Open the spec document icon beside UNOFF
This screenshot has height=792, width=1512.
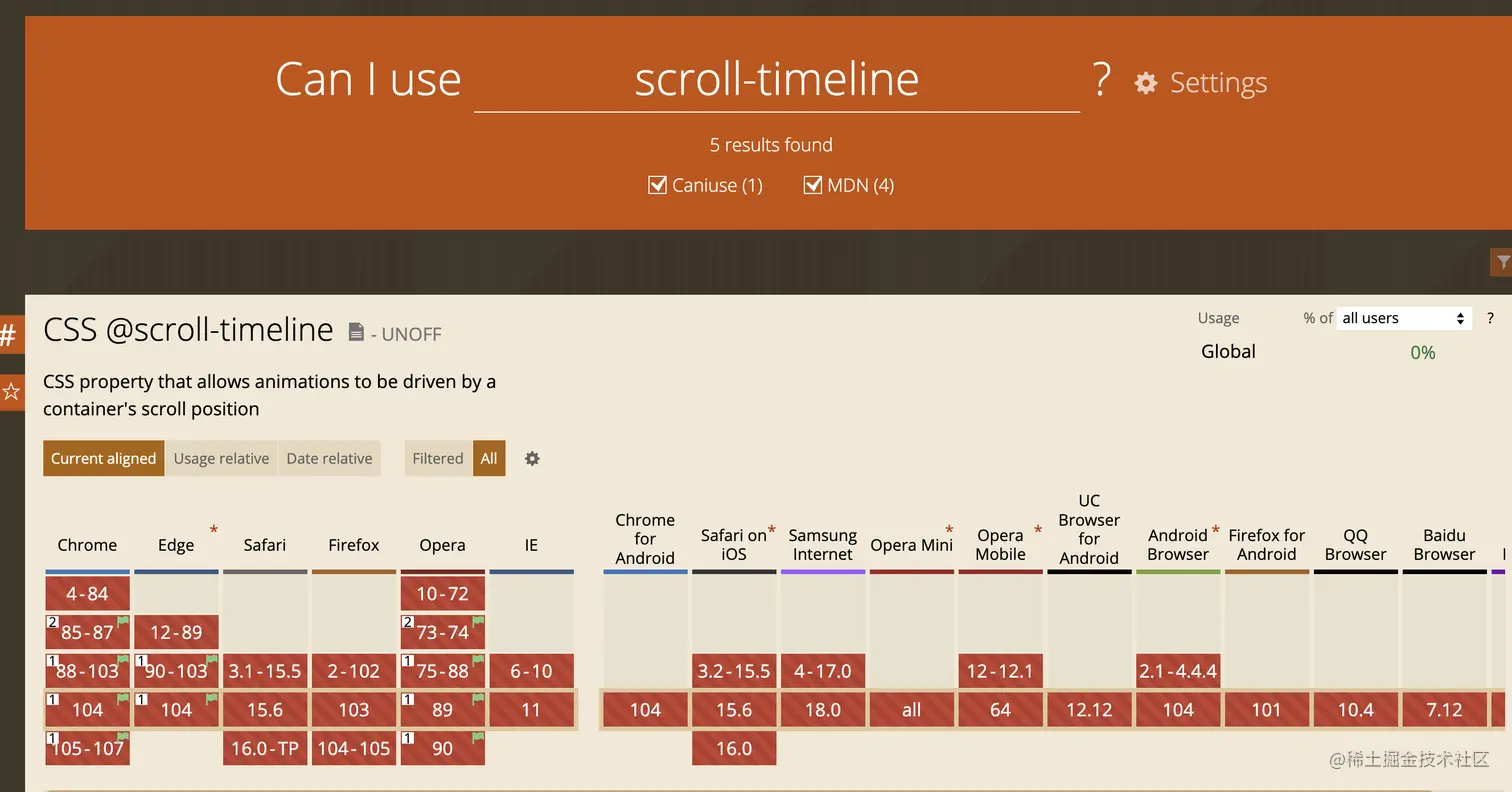pyautogui.click(x=356, y=332)
